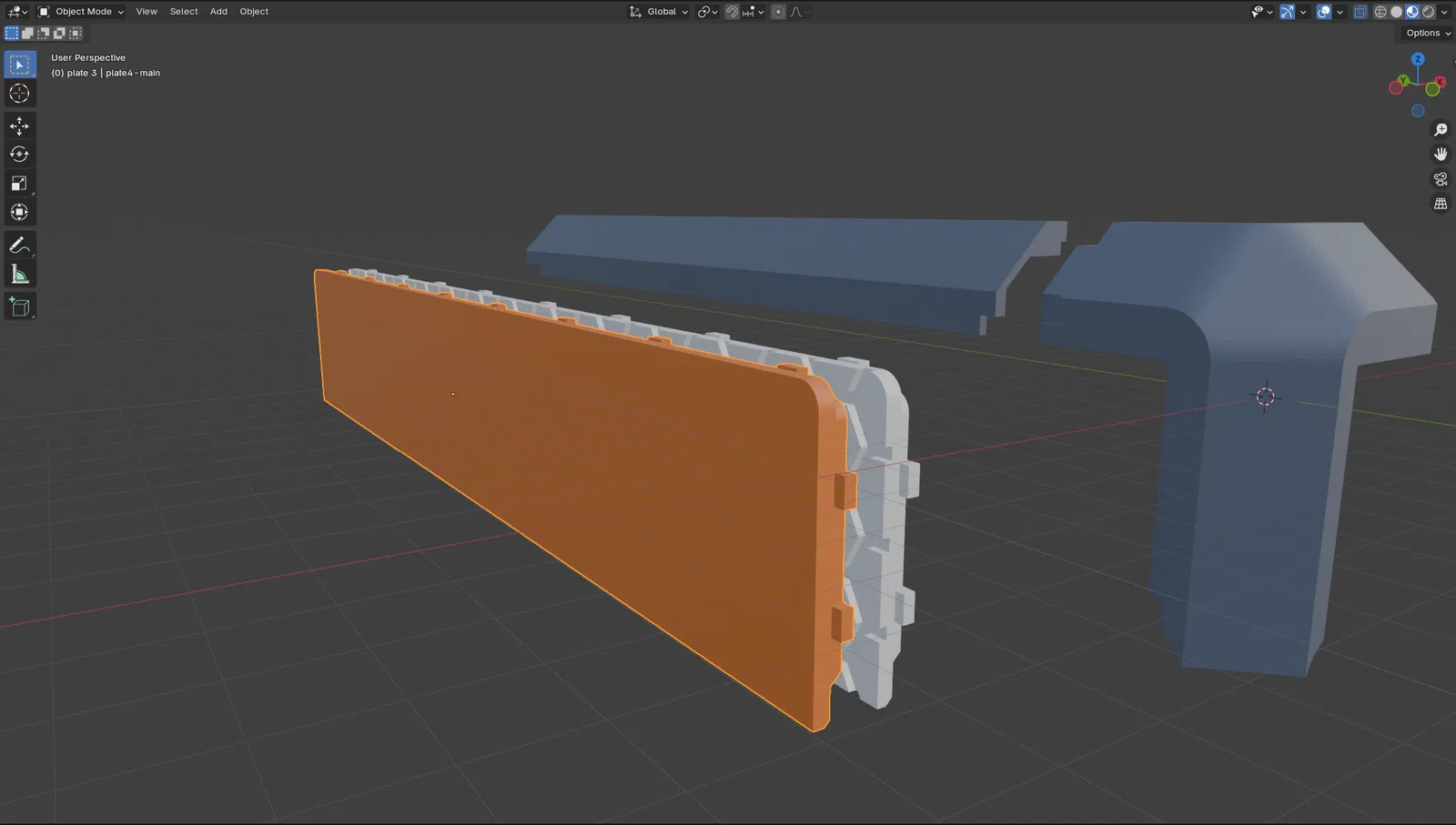
Task: Open the Add menu
Action: [x=218, y=12]
